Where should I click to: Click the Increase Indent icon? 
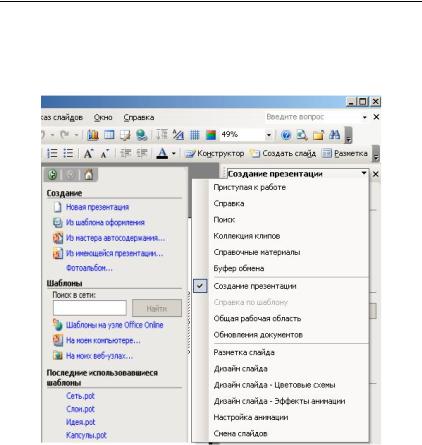pos(142,153)
